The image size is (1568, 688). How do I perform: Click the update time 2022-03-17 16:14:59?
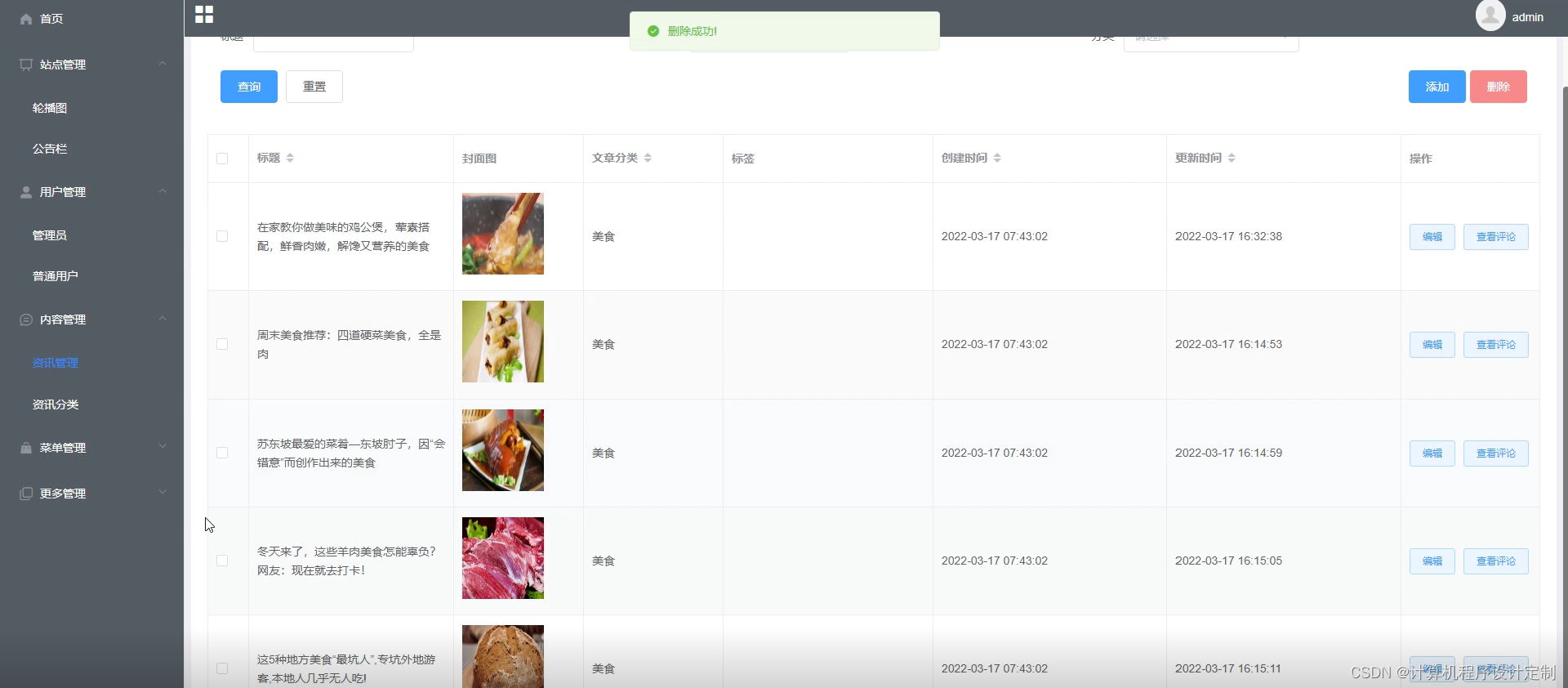1228,453
